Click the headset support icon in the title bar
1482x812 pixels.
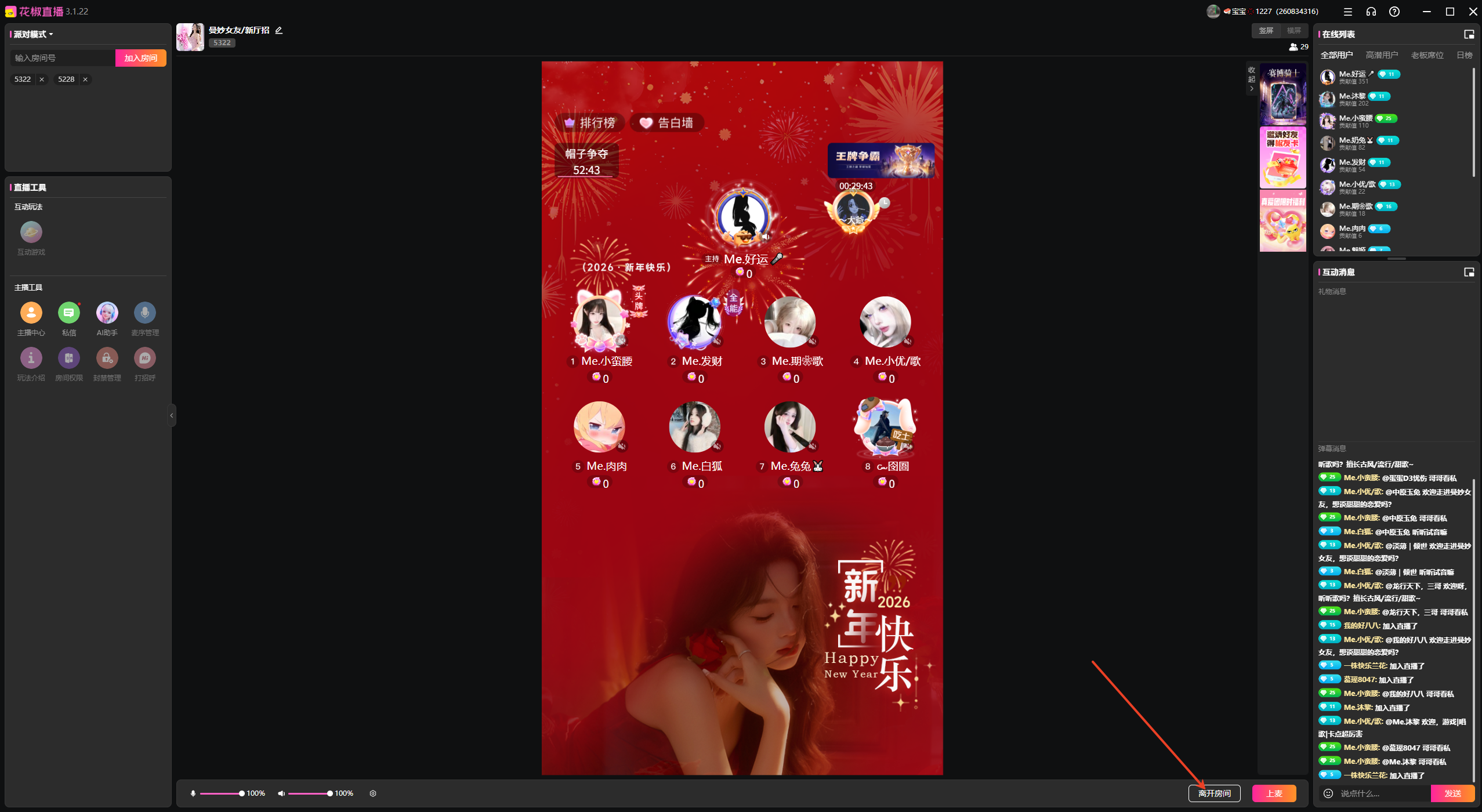click(1371, 12)
